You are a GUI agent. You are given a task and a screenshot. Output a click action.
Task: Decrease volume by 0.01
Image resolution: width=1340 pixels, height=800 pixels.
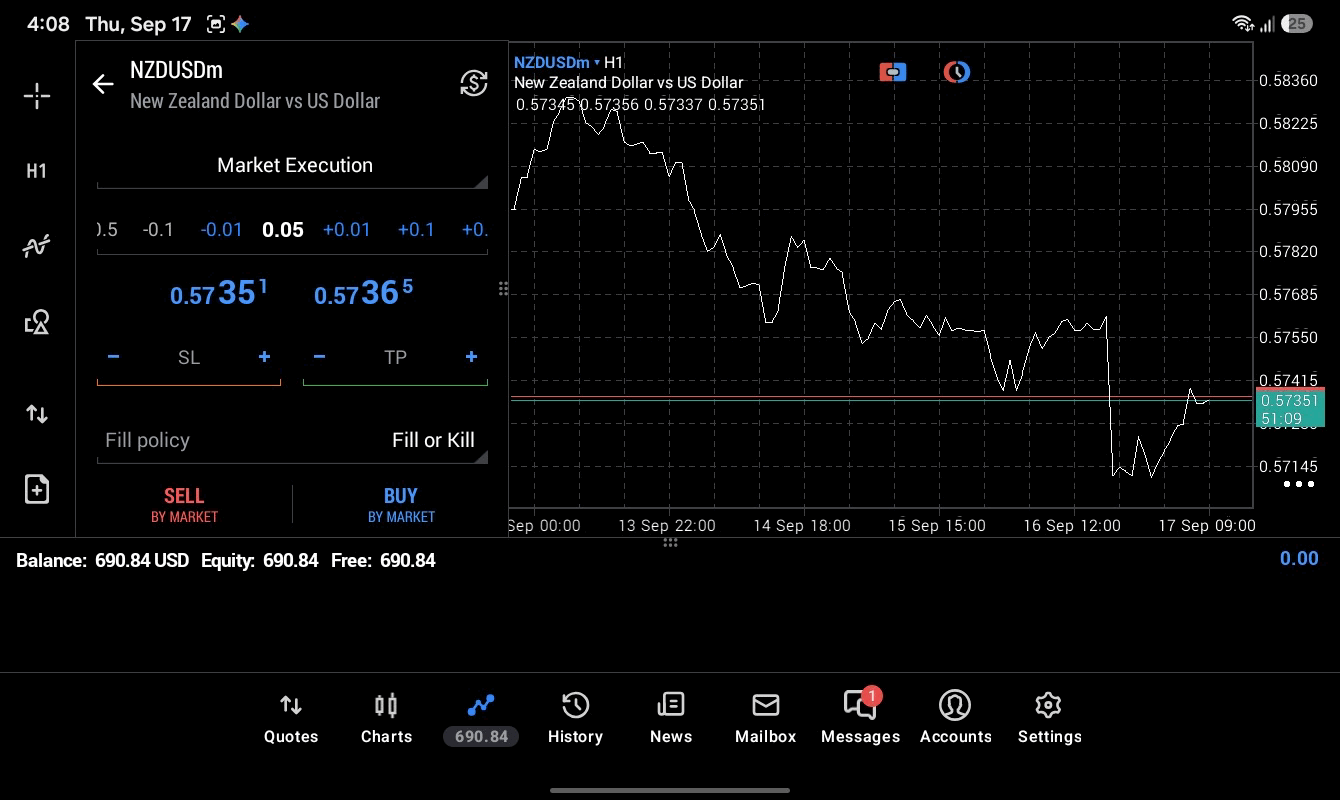click(x=221, y=230)
